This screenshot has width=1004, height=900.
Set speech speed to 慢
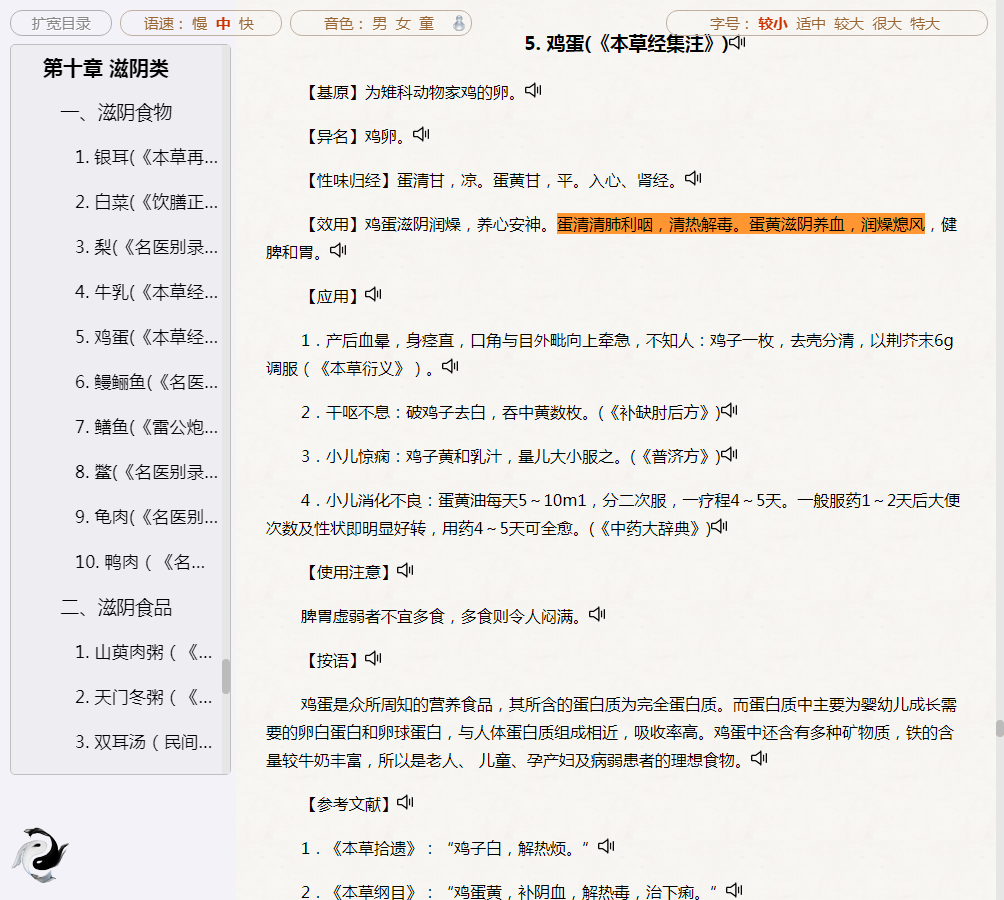tap(200, 23)
